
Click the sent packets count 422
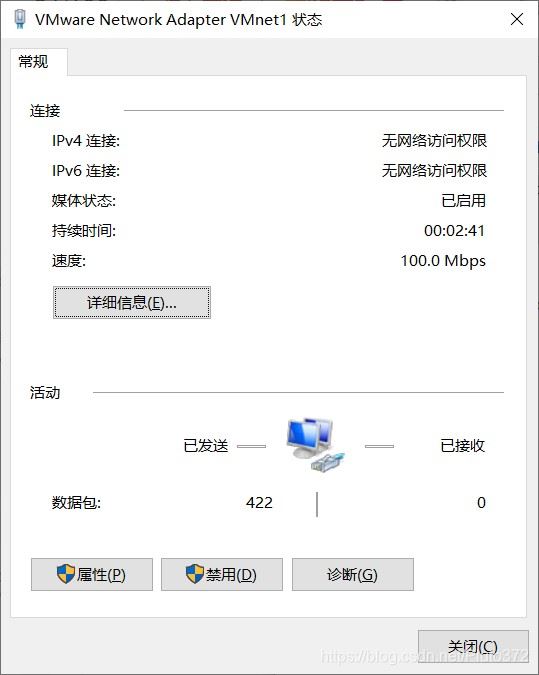coord(259,502)
